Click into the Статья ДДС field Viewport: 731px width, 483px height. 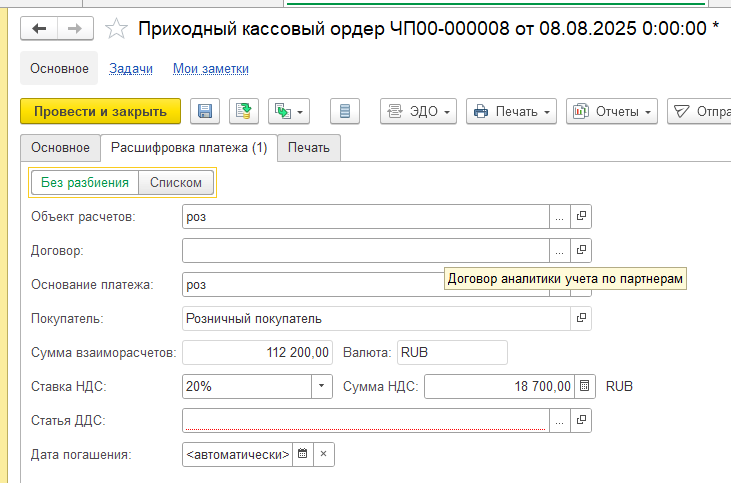pos(366,420)
